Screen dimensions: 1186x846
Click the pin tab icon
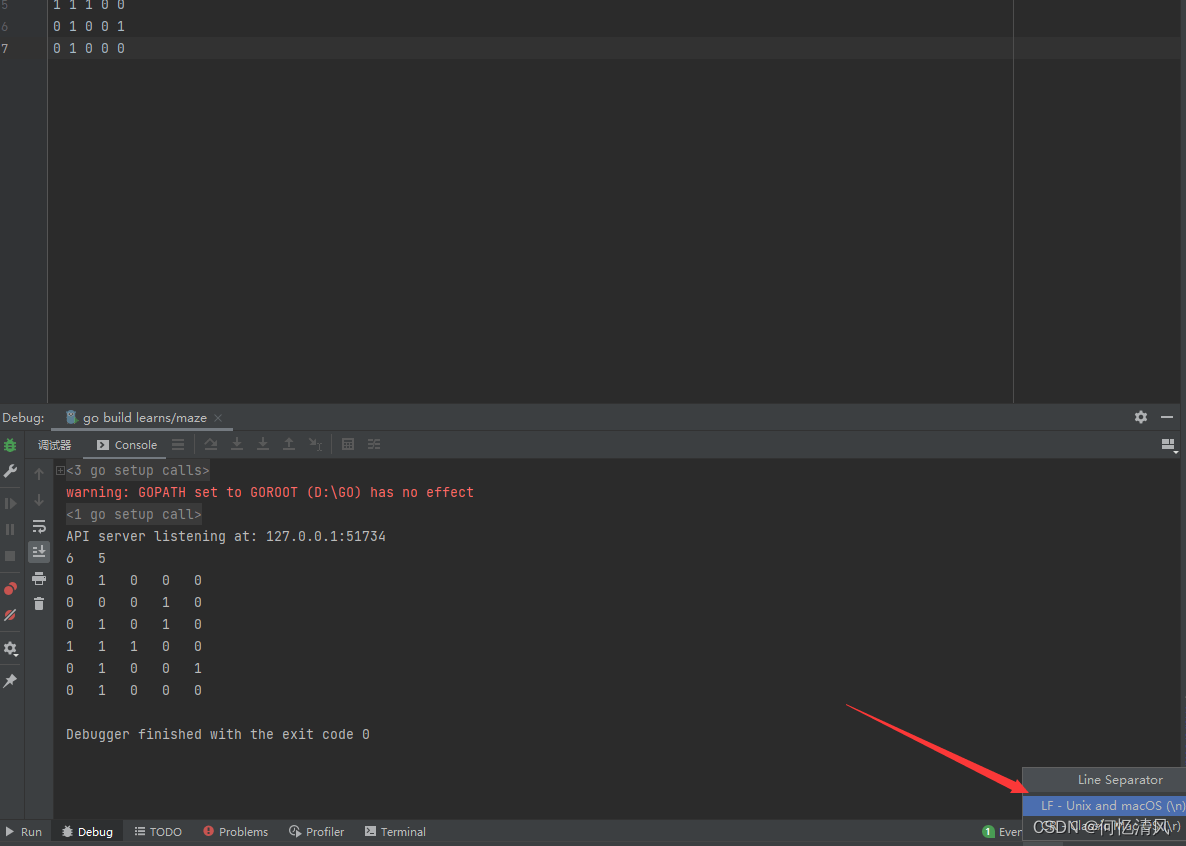pos(11,680)
